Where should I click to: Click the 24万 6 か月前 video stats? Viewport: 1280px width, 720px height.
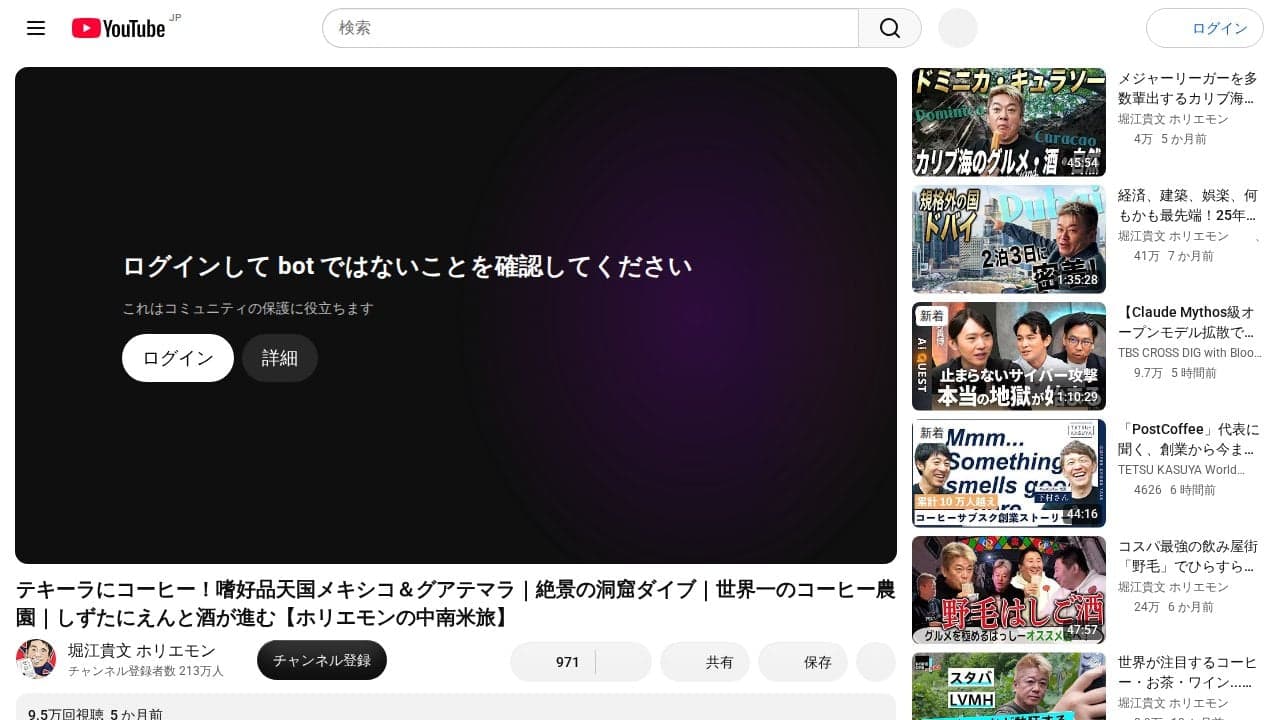tap(1174, 607)
